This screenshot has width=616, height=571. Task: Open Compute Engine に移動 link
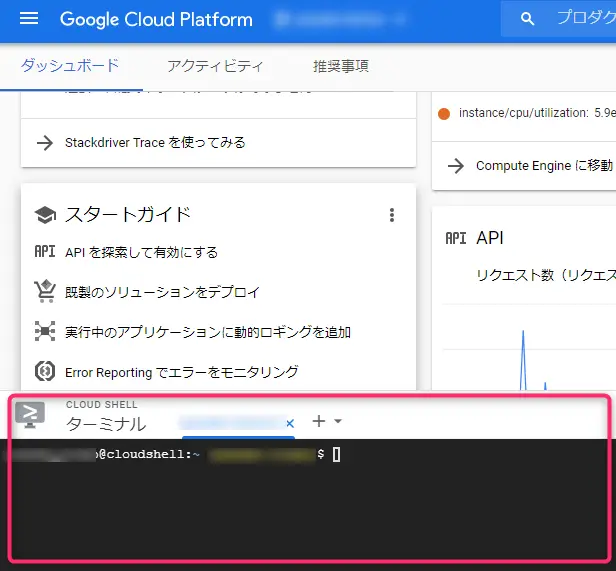544,165
